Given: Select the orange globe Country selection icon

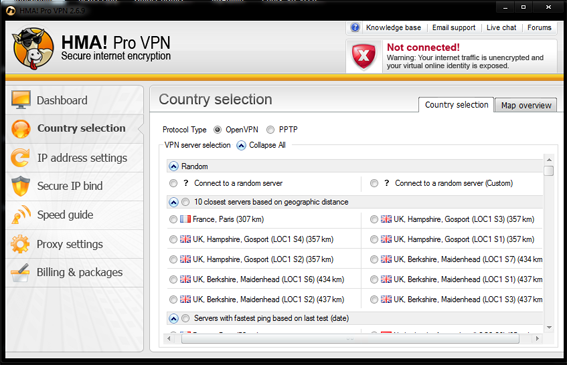Looking at the screenshot, I should [21, 129].
